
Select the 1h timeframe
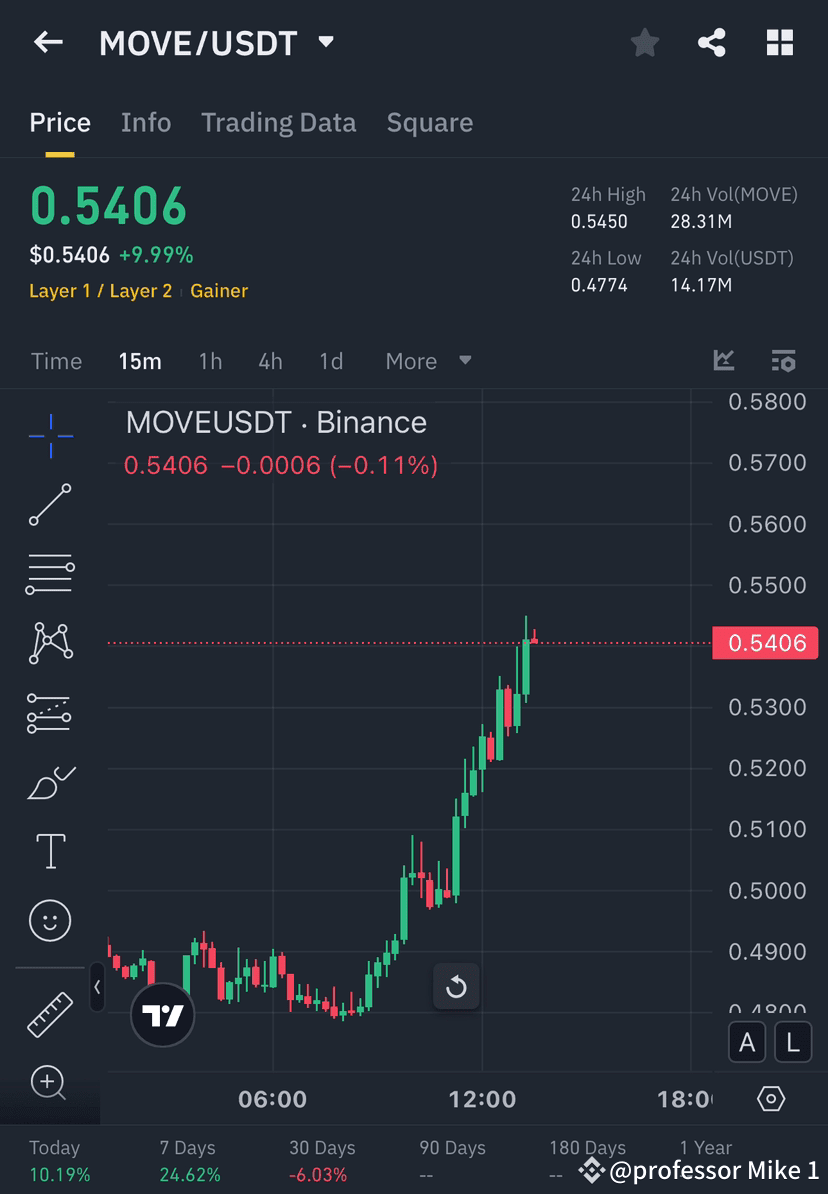(x=210, y=361)
